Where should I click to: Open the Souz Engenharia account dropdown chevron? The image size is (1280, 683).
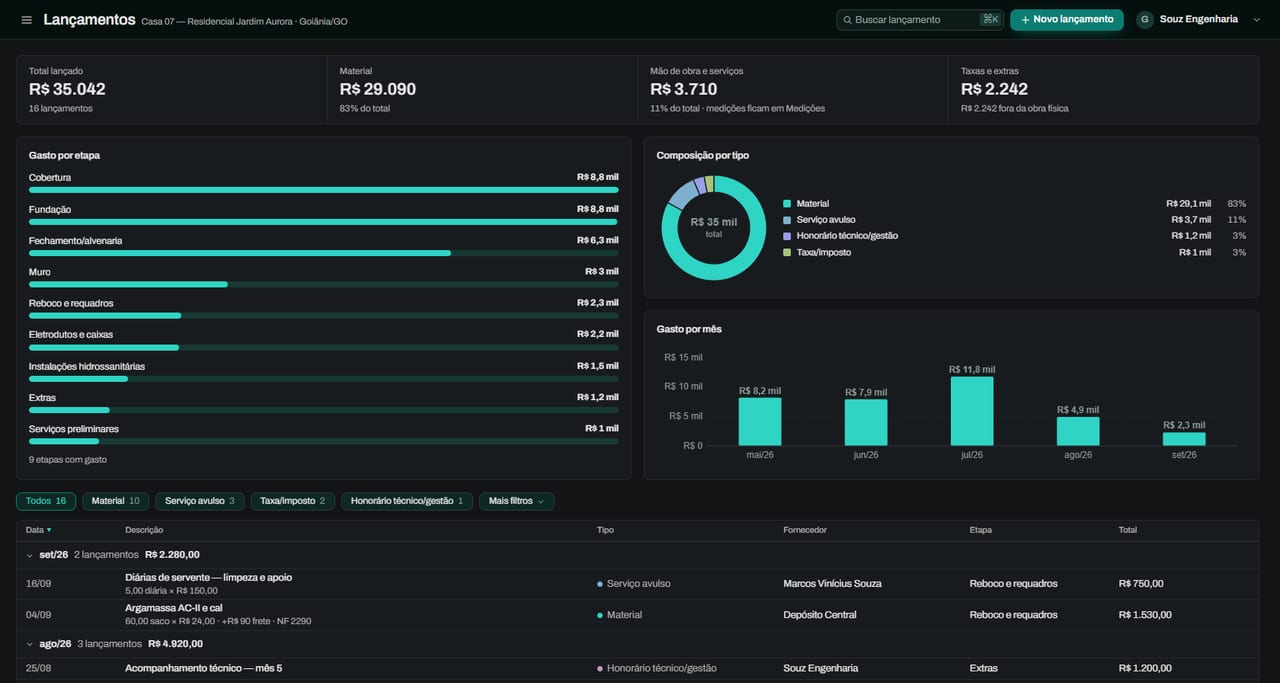pos(1257,20)
